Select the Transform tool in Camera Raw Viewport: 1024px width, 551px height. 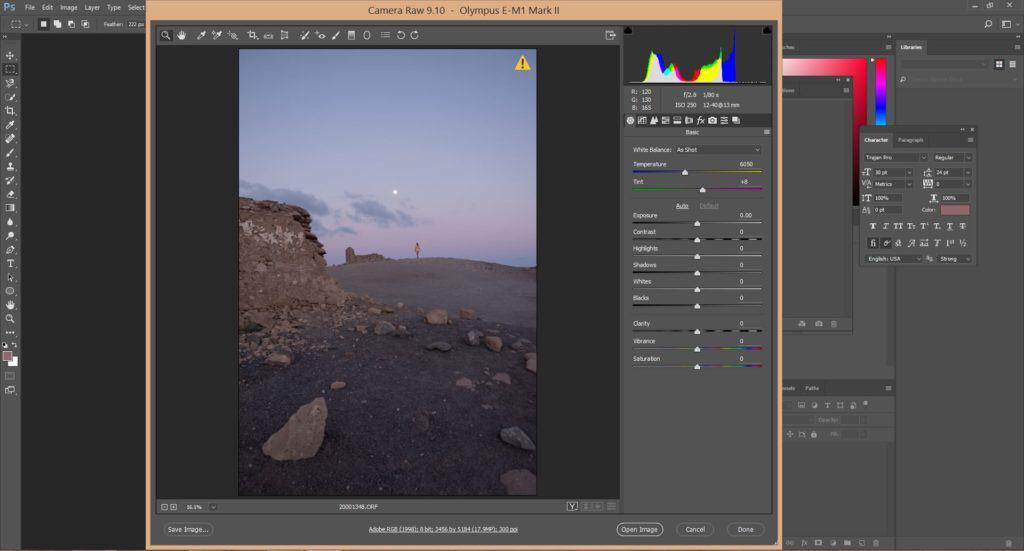coord(285,35)
